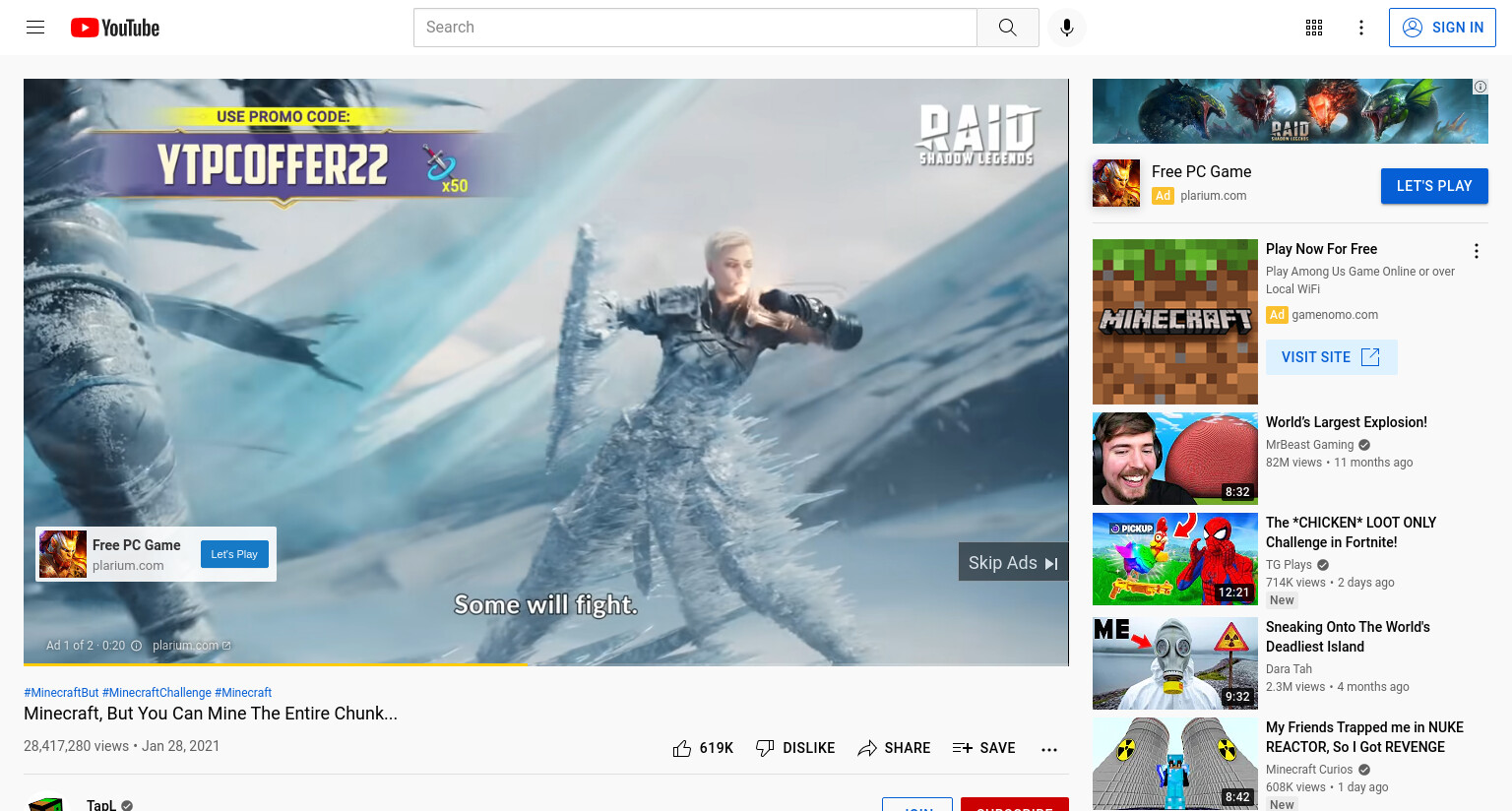Click the DISLIKE thumbs down icon
Viewport: 1512px width, 811px height.
click(765, 748)
